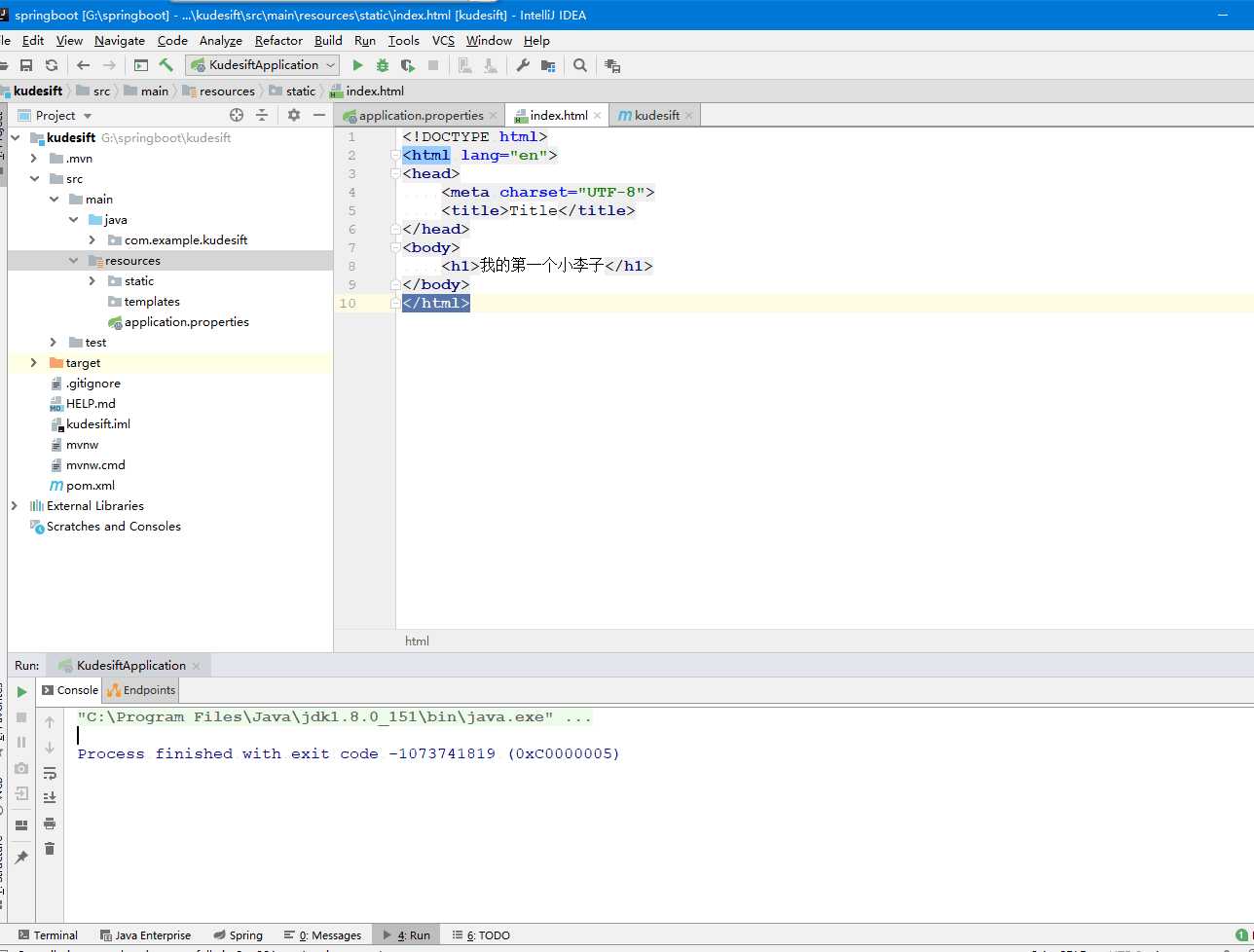The height and width of the screenshot is (952, 1254).
Task: Hide the Project panel with the minus icon
Action: pos(319,115)
